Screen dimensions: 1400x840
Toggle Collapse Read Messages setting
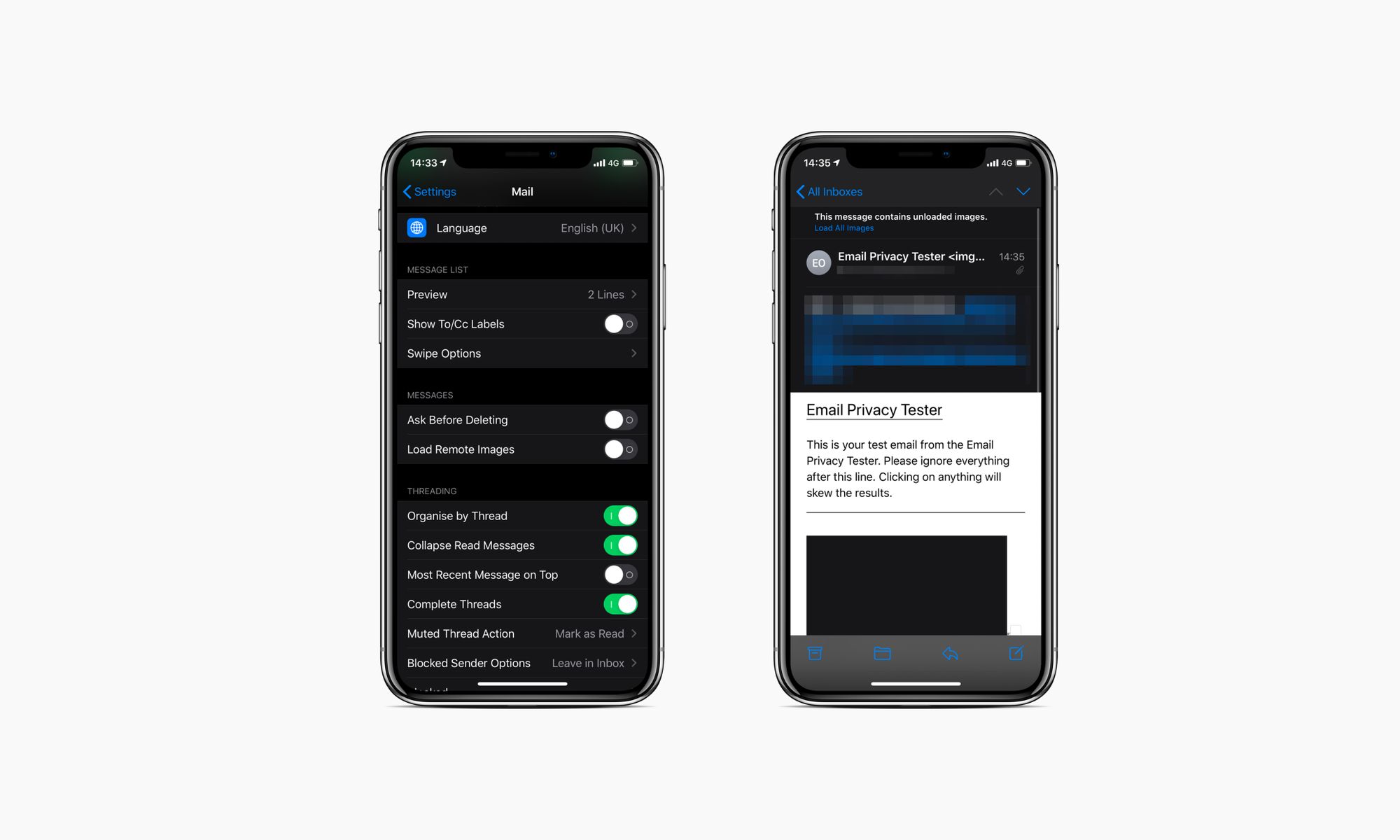[x=620, y=545]
